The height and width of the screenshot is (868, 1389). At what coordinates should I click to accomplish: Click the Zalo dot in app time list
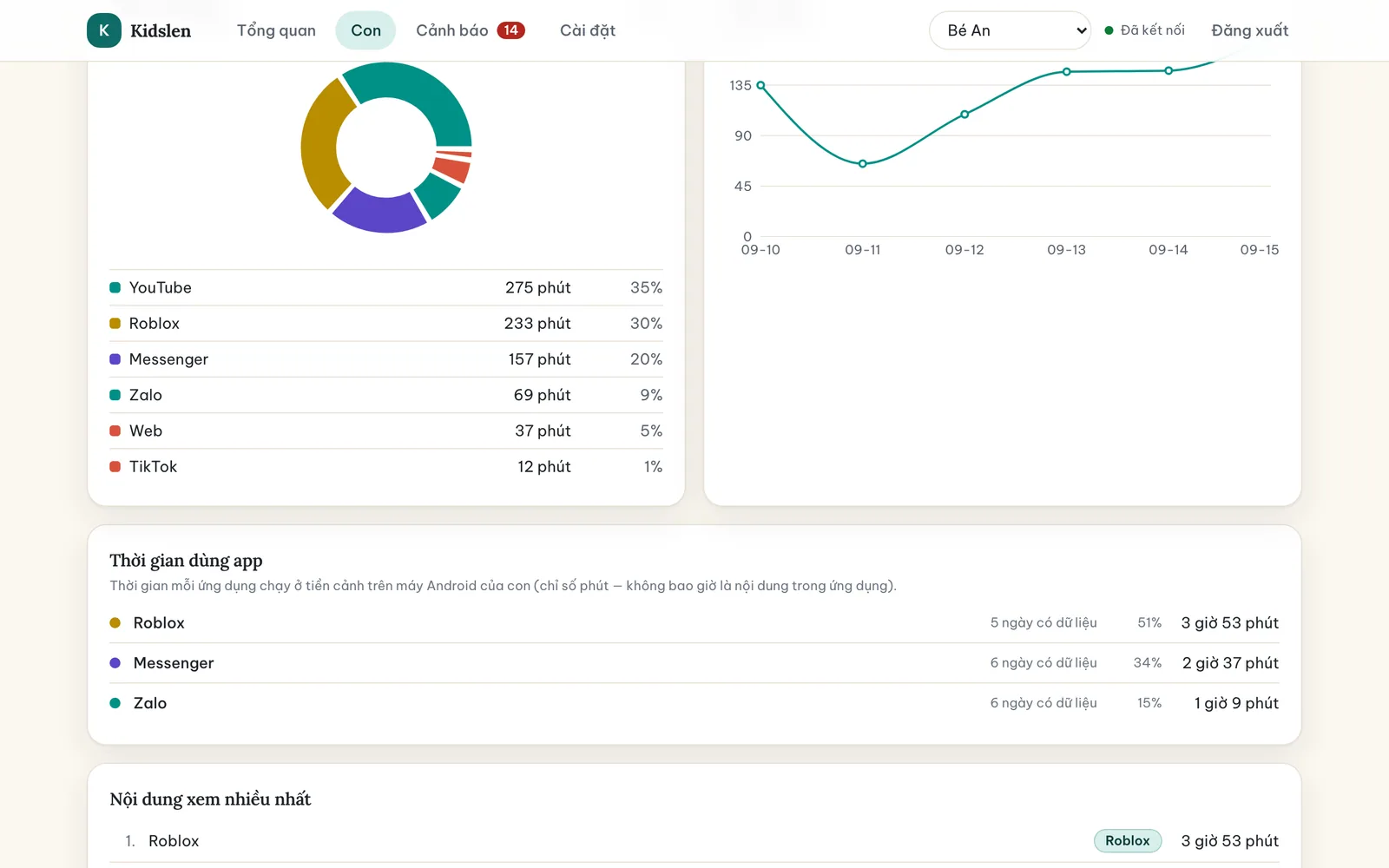pos(115,703)
